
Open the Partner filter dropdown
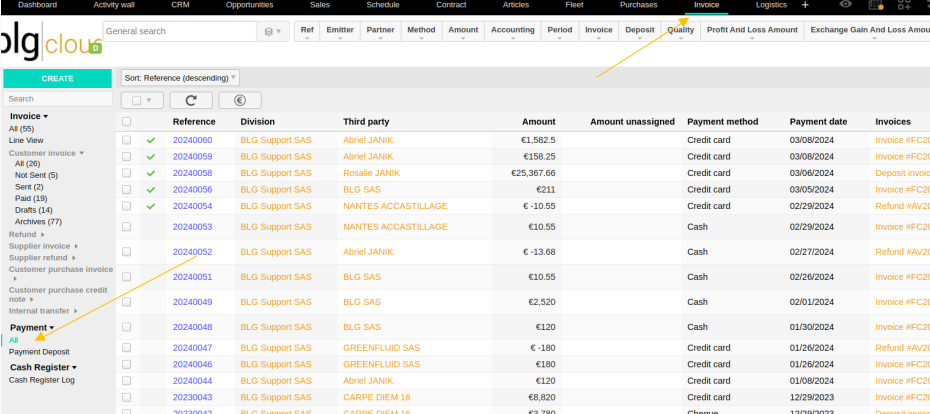point(380,31)
